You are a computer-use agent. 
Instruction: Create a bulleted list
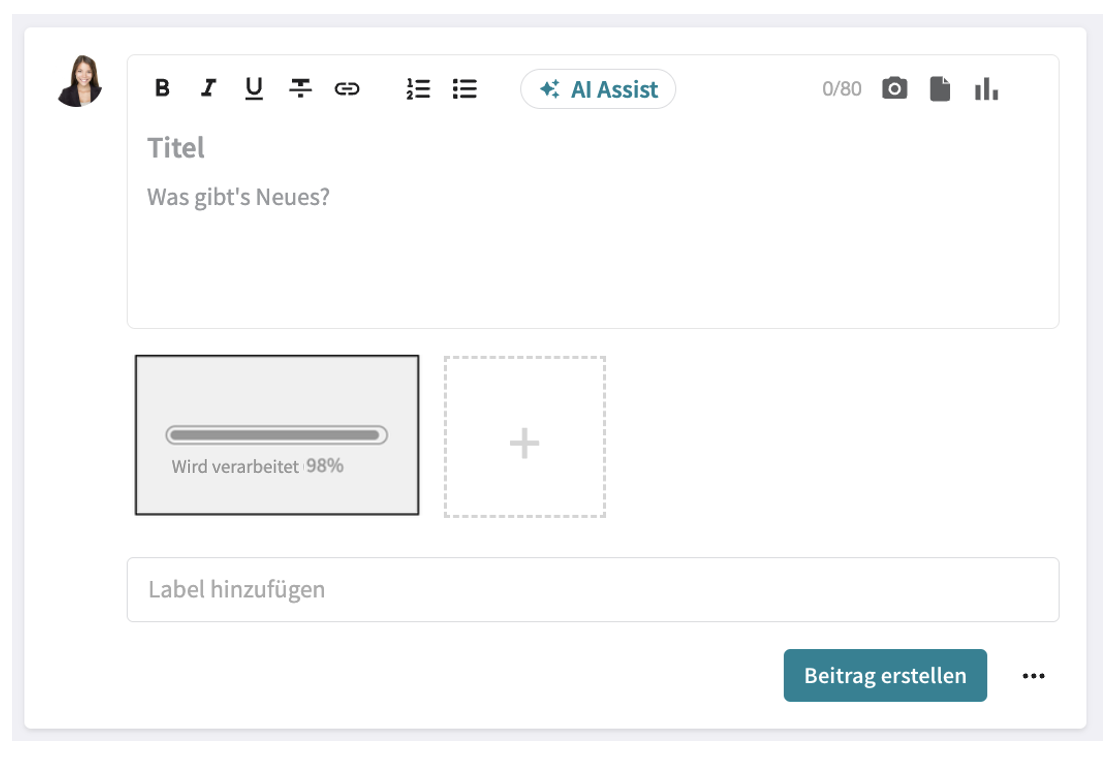tap(464, 88)
